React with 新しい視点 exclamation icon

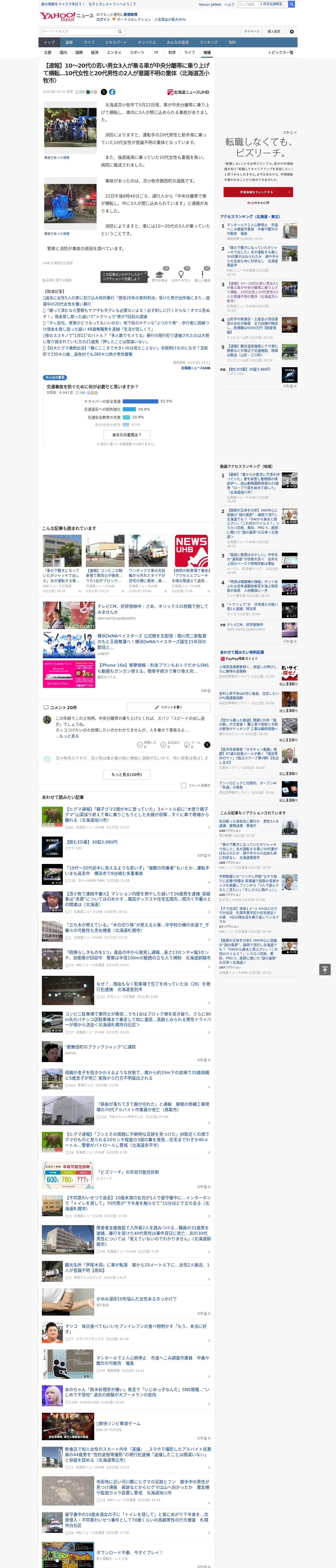tap(203, 274)
